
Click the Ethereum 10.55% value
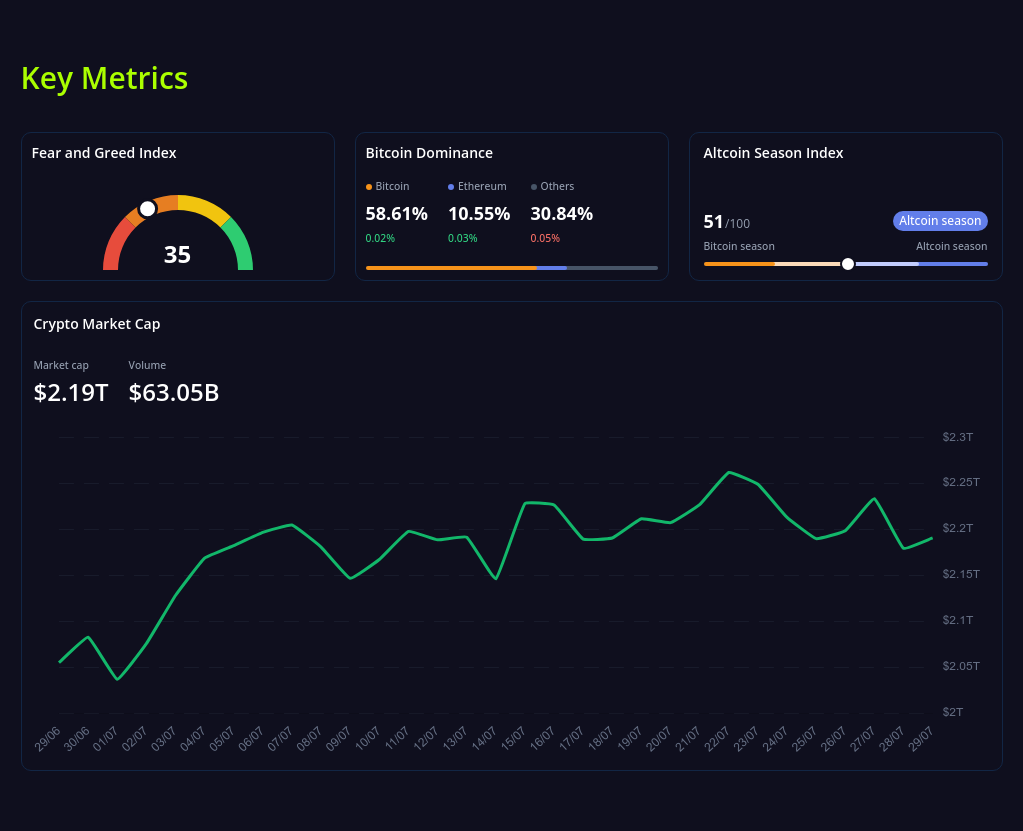[x=479, y=213]
